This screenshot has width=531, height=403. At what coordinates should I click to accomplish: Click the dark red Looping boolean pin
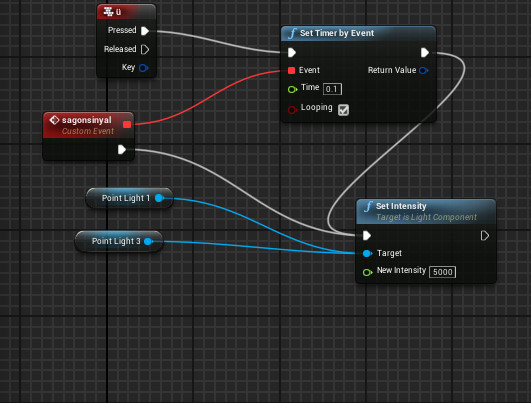tap(292, 110)
